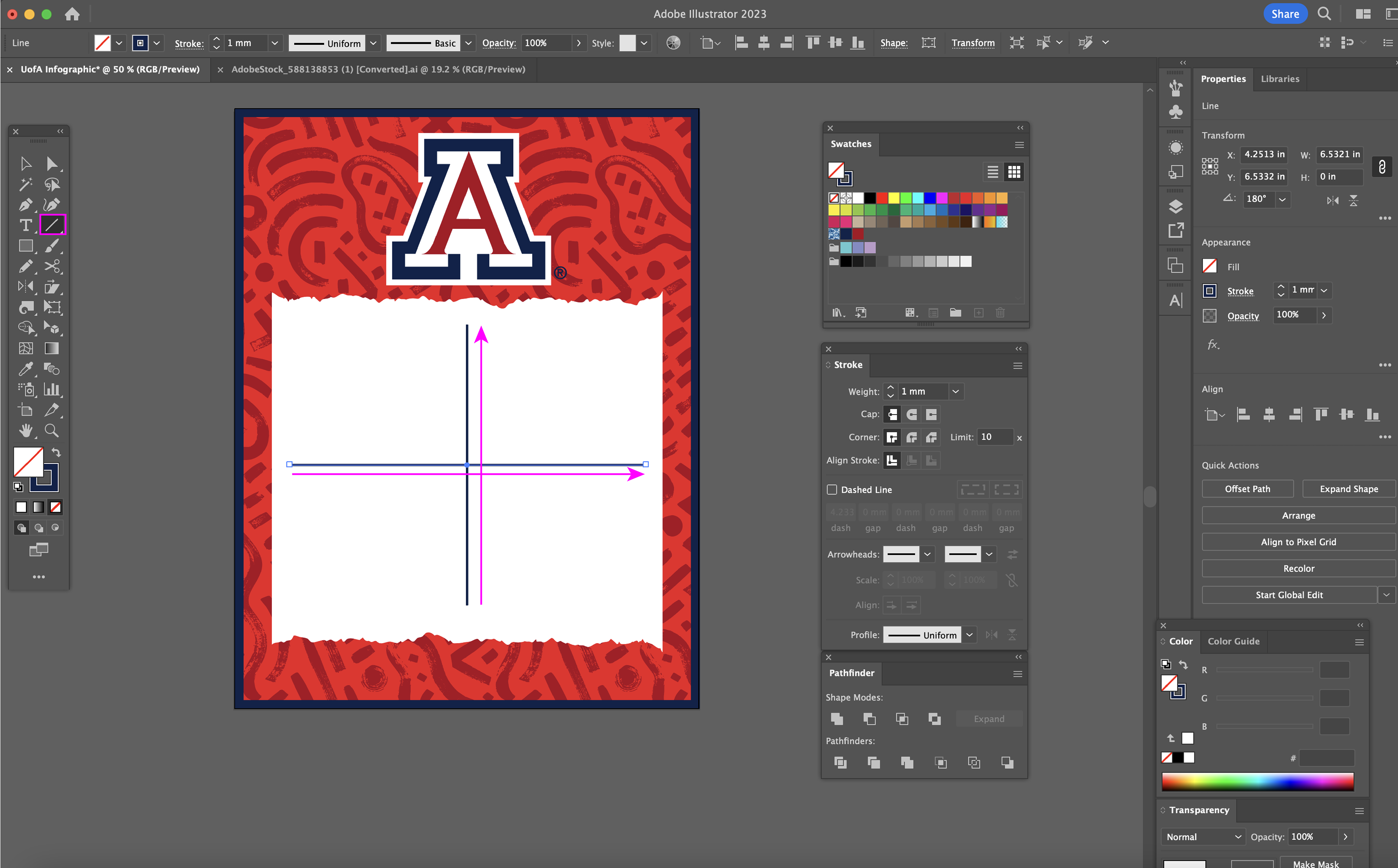Click the Offset Path button
Screen dimensions: 1398x868
point(1247,489)
